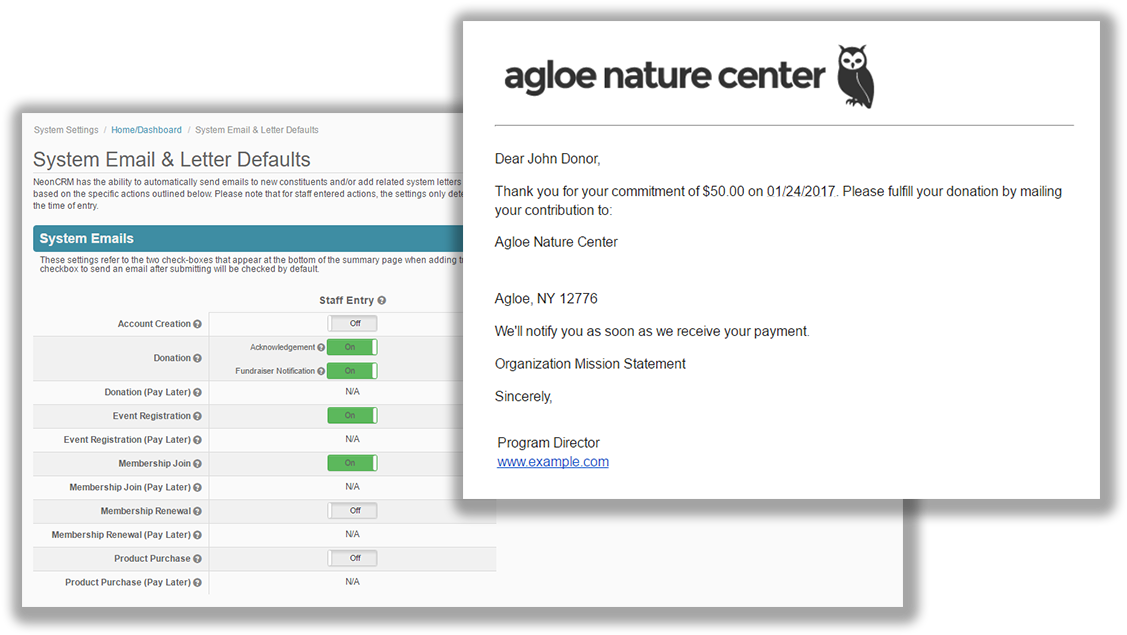
Task: Switch off Event Registration email toggle
Action: click(352, 416)
